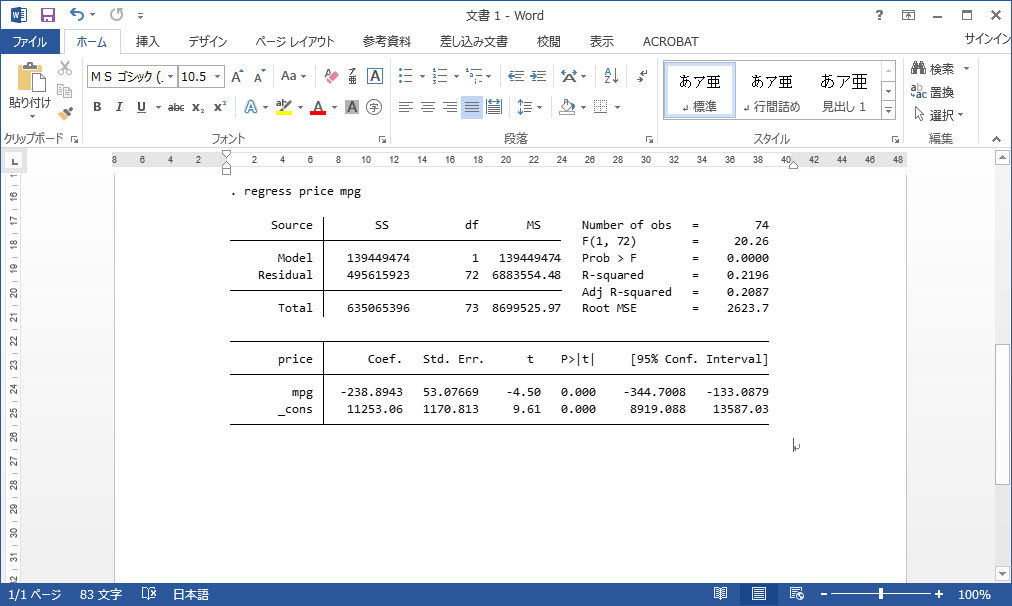Open the borders dropdown arrow

(x=618, y=107)
